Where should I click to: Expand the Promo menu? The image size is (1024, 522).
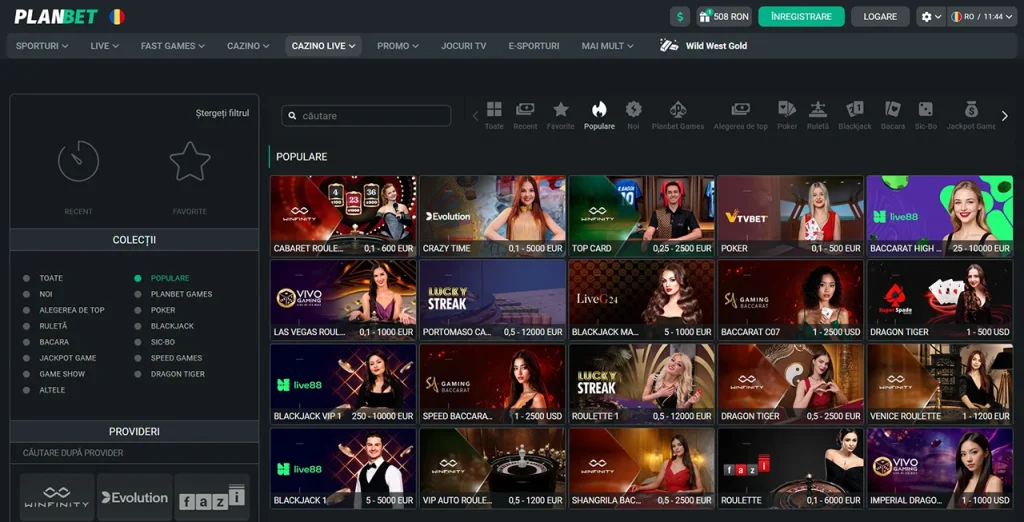point(398,46)
